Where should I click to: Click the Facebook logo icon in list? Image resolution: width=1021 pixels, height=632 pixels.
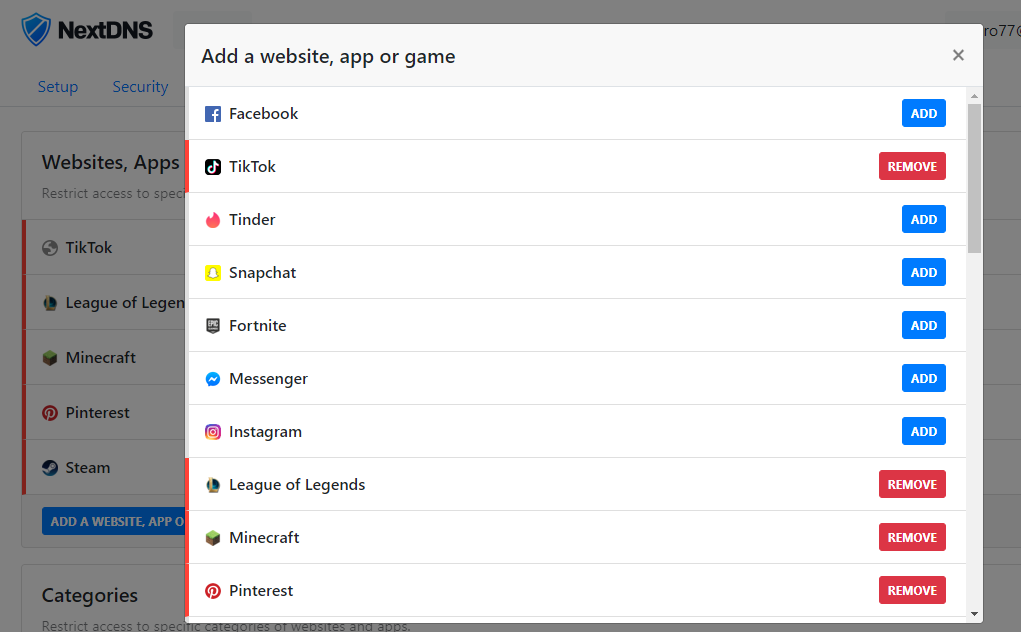point(213,114)
